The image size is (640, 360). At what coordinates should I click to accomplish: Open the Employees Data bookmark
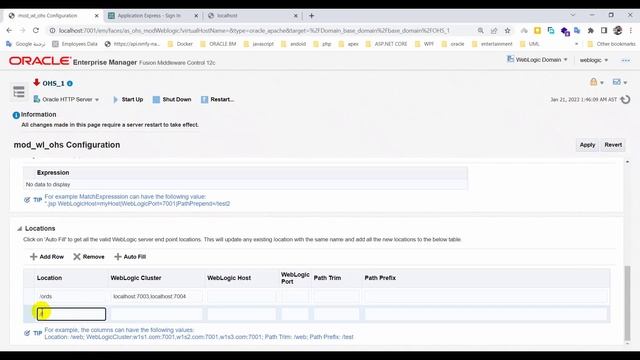[75, 44]
